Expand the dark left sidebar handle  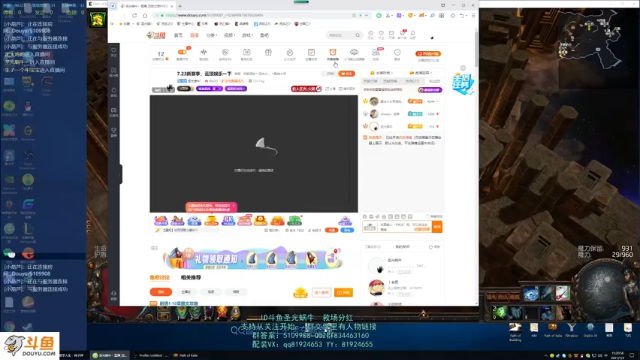(121, 174)
